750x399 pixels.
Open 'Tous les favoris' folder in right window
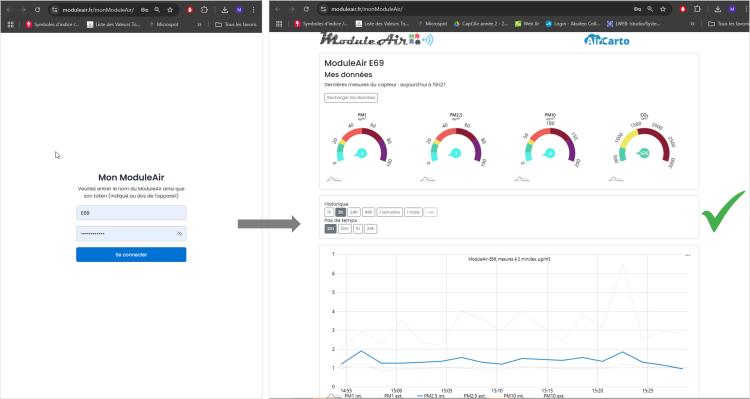point(728,23)
